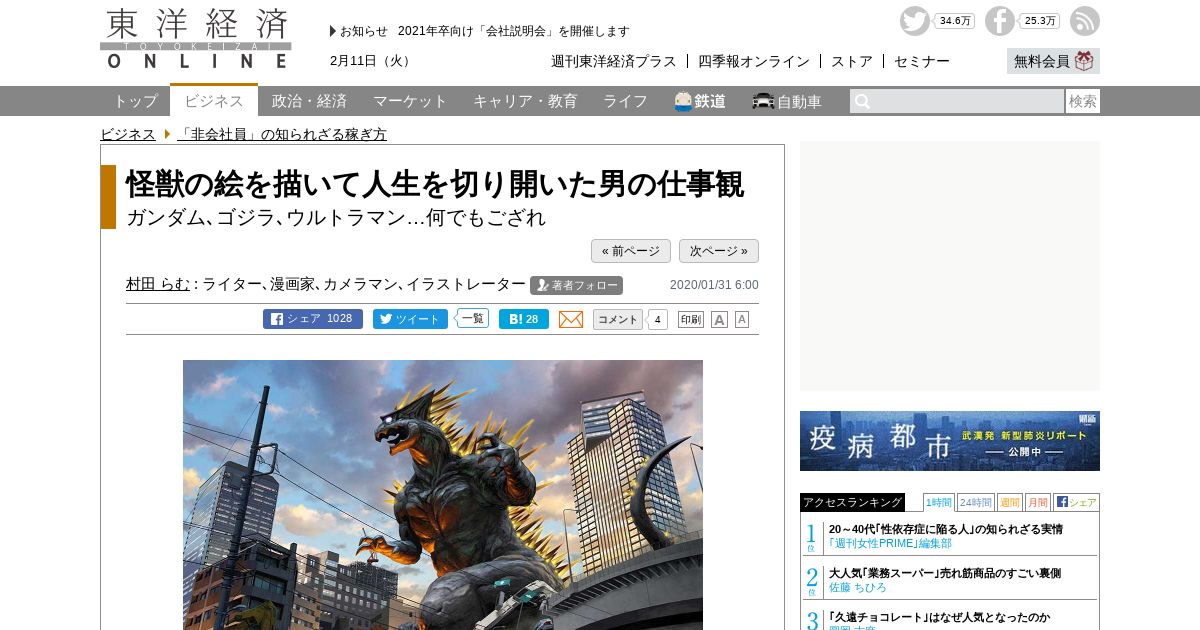Select the larger font size A icon
This screenshot has width=1200, height=630.
719,319
